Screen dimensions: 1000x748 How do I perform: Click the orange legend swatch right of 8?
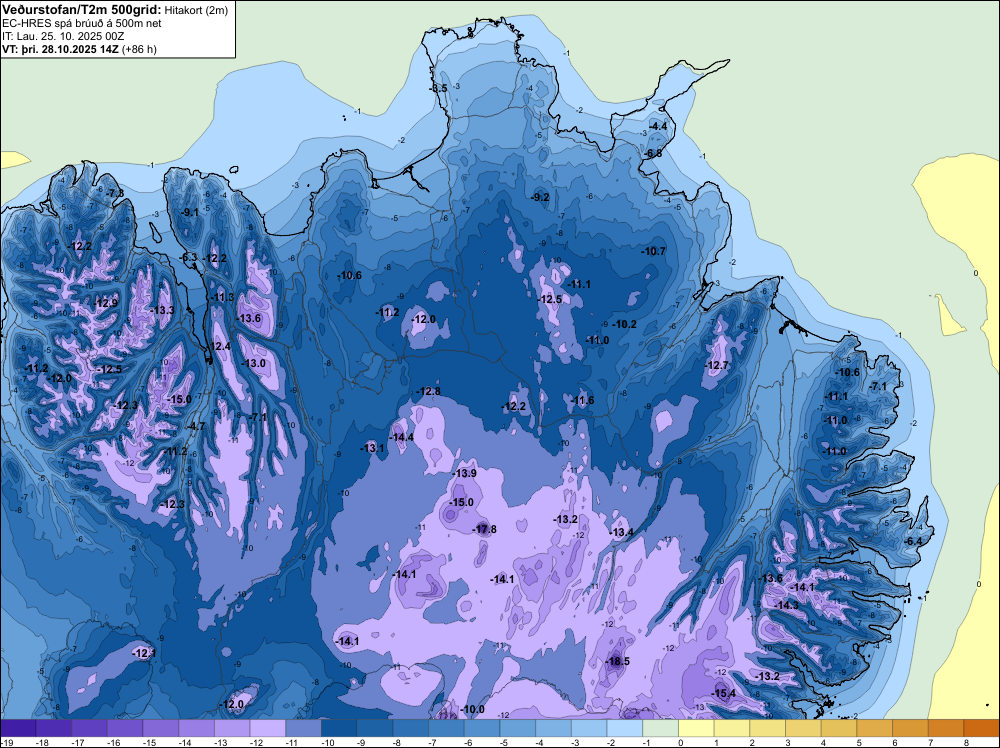click(x=982, y=728)
